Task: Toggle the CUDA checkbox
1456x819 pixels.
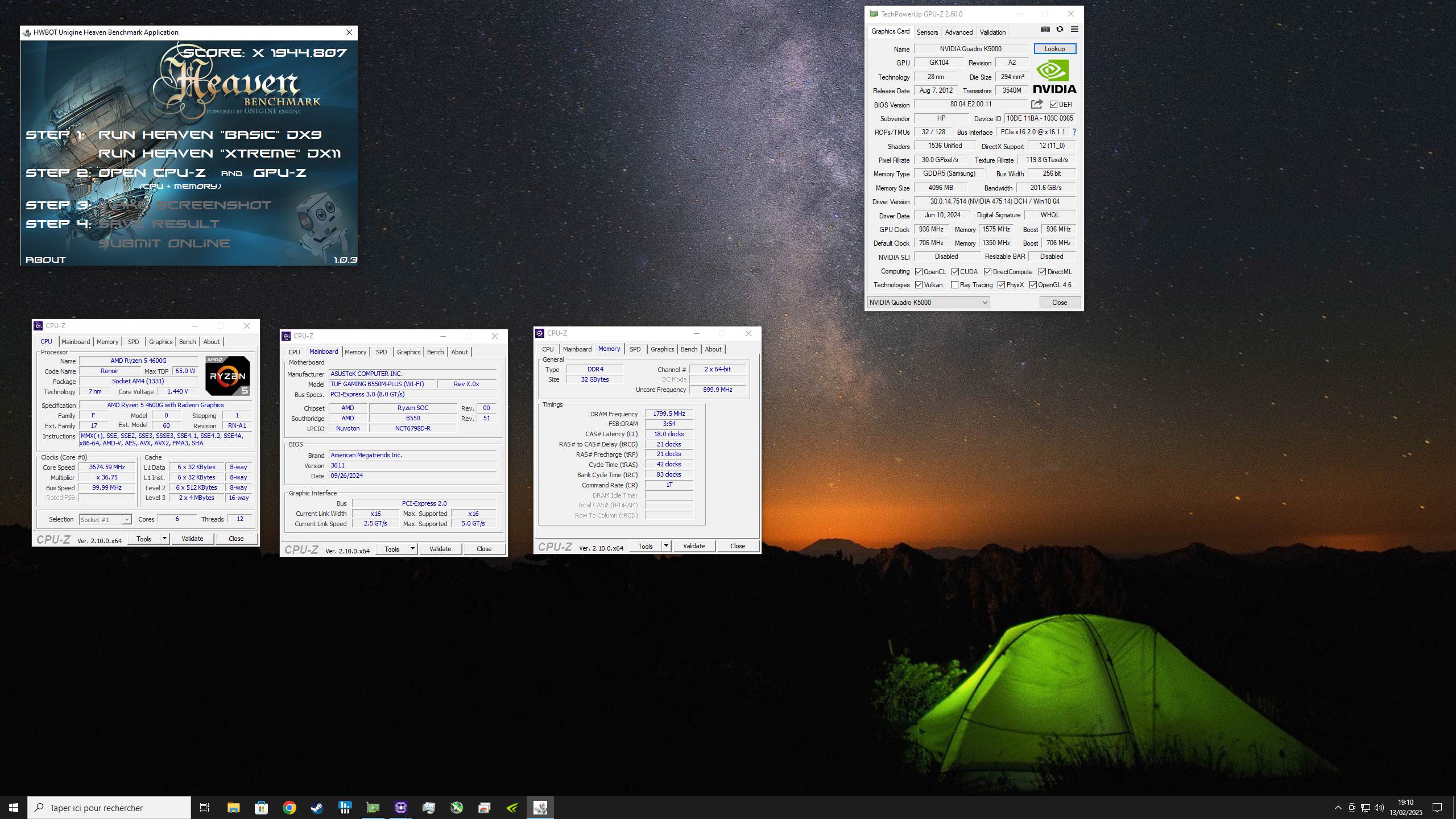Action: click(955, 271)
